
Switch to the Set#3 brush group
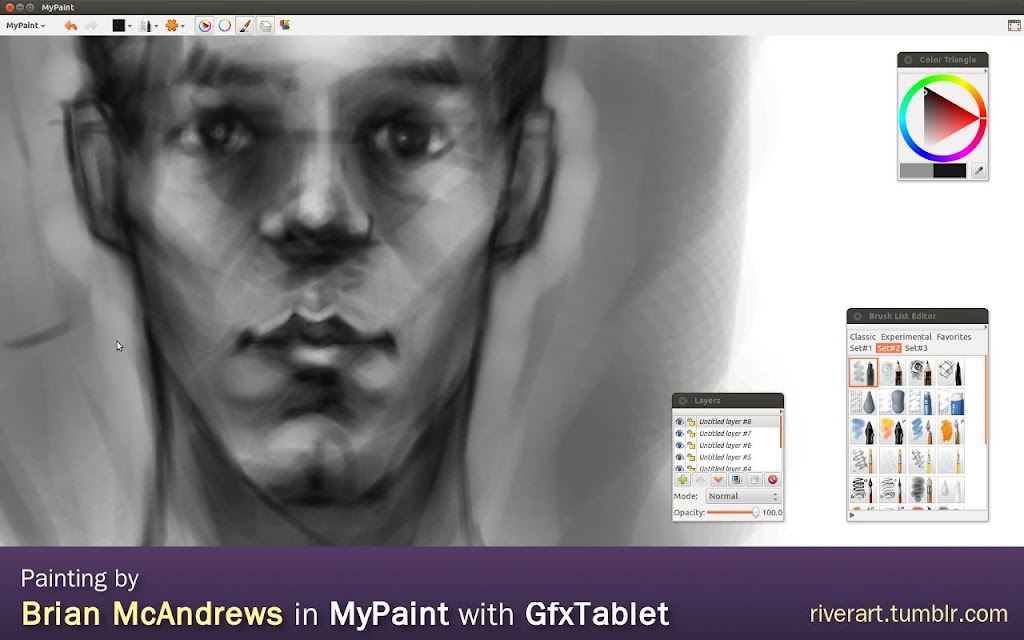pyautogui.click(x=916, y=348)
